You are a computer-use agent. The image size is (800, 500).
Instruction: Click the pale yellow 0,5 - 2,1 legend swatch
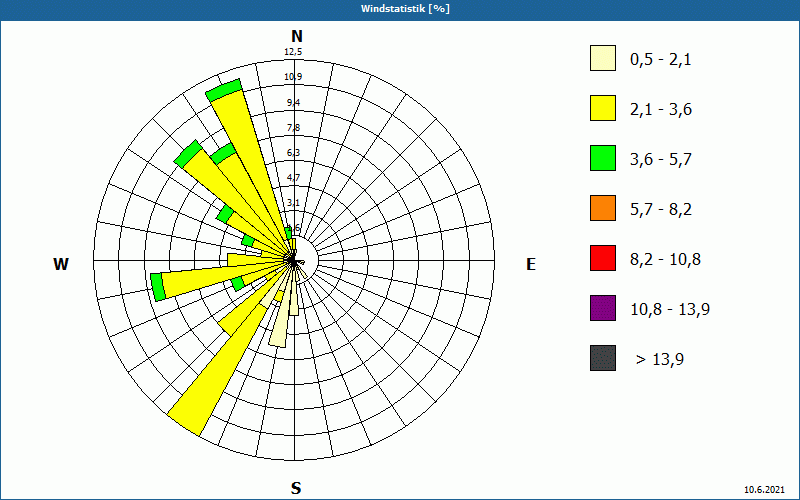pos(603,58)
